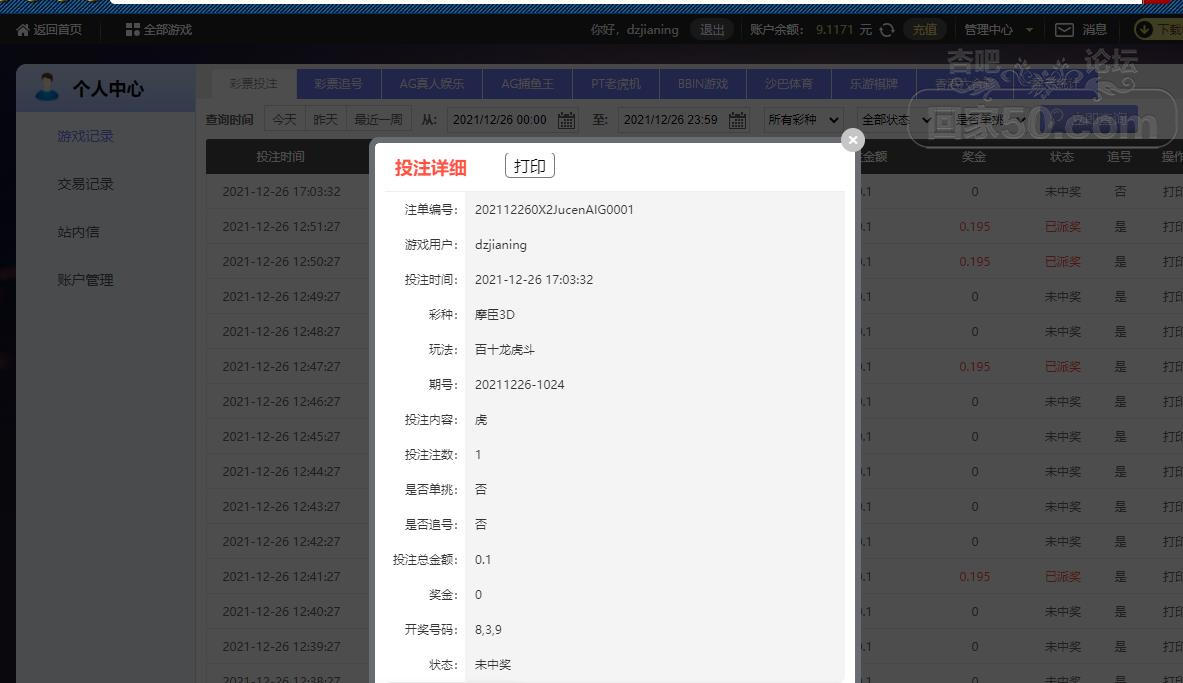Click the issue number 20211226-1024
Image resolution: width=1183 pixels, height=683 pixels.
click(520, 384)
